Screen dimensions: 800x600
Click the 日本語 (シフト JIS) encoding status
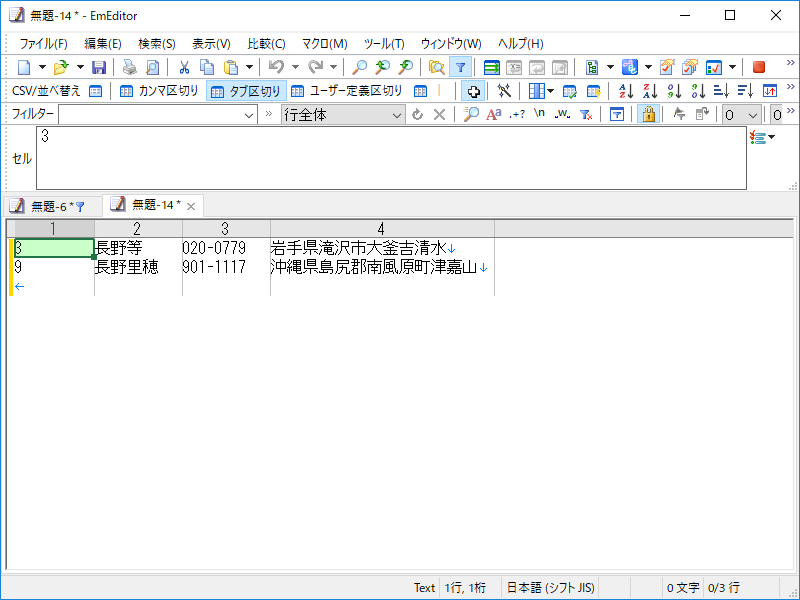(551, 588)
